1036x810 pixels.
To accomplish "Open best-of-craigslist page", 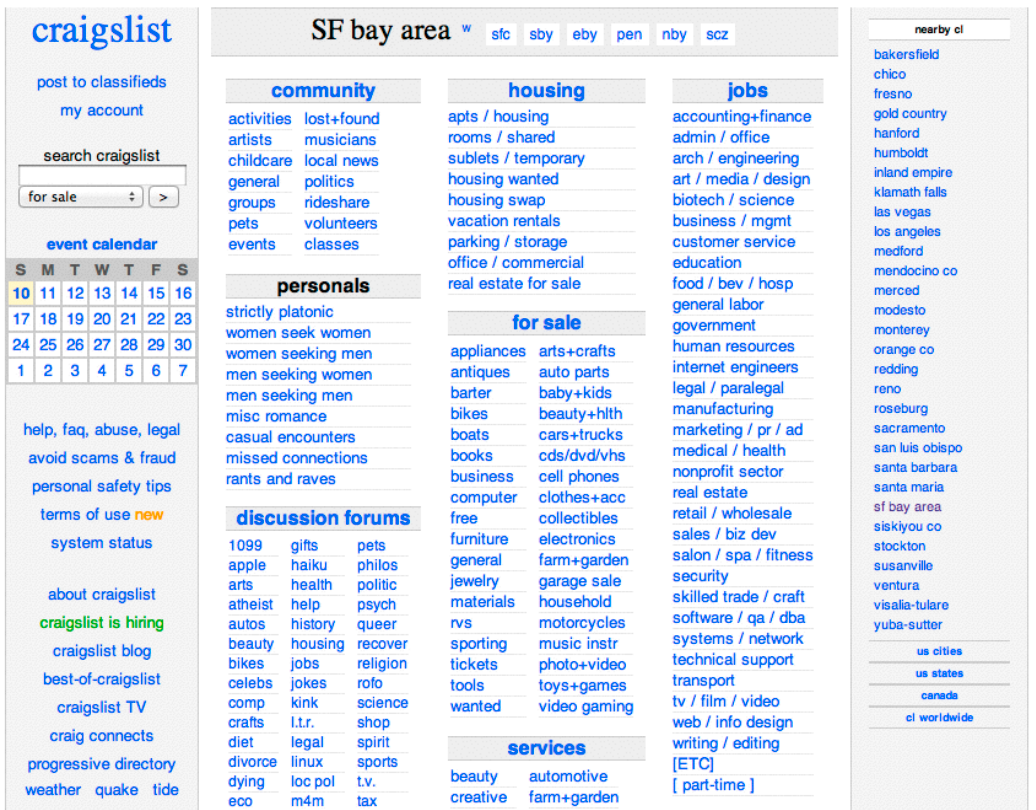I will tap(102, 679).
